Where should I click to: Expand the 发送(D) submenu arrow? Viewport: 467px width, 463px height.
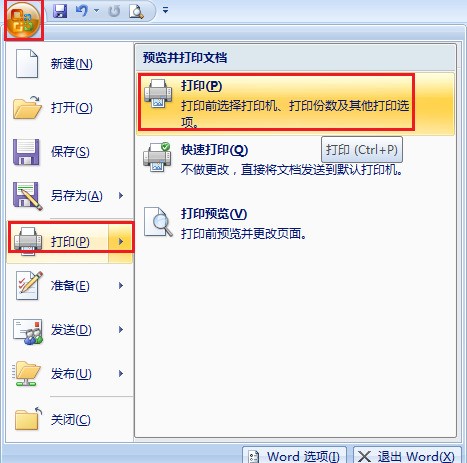coord(121,330)
